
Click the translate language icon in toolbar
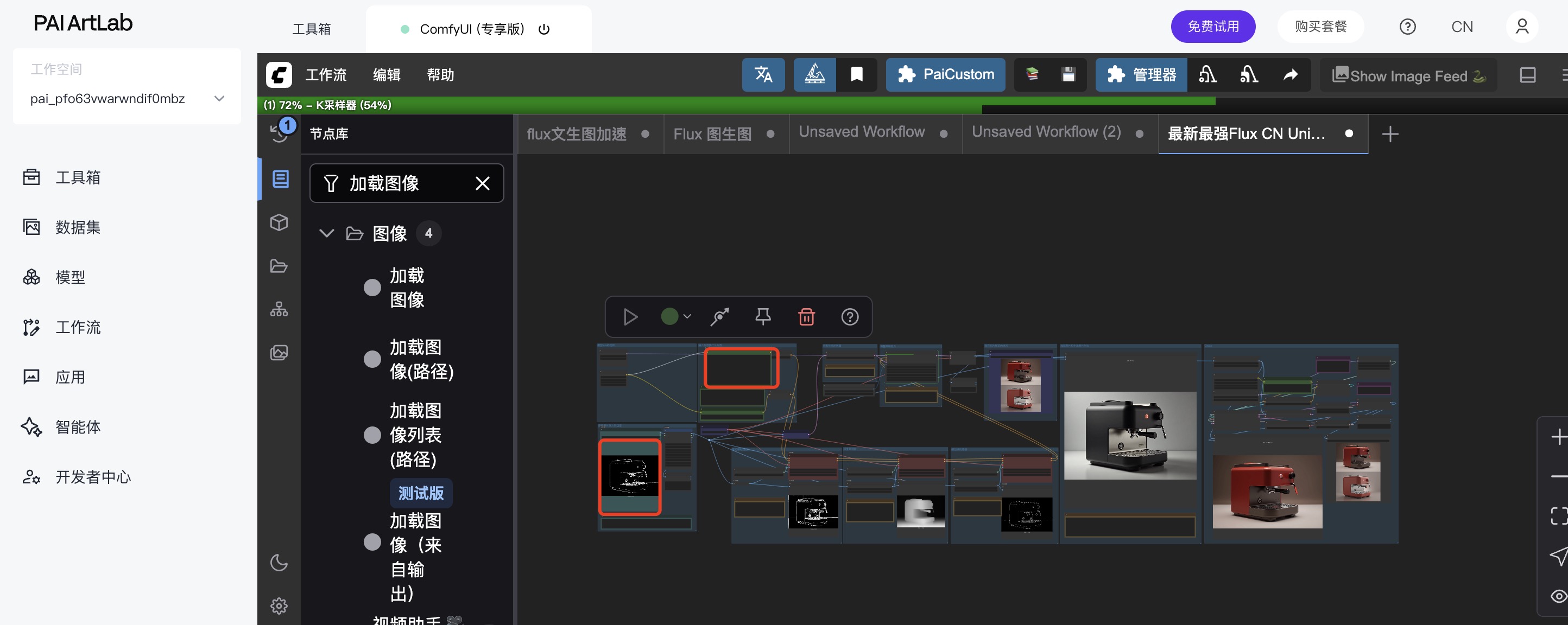763,75
